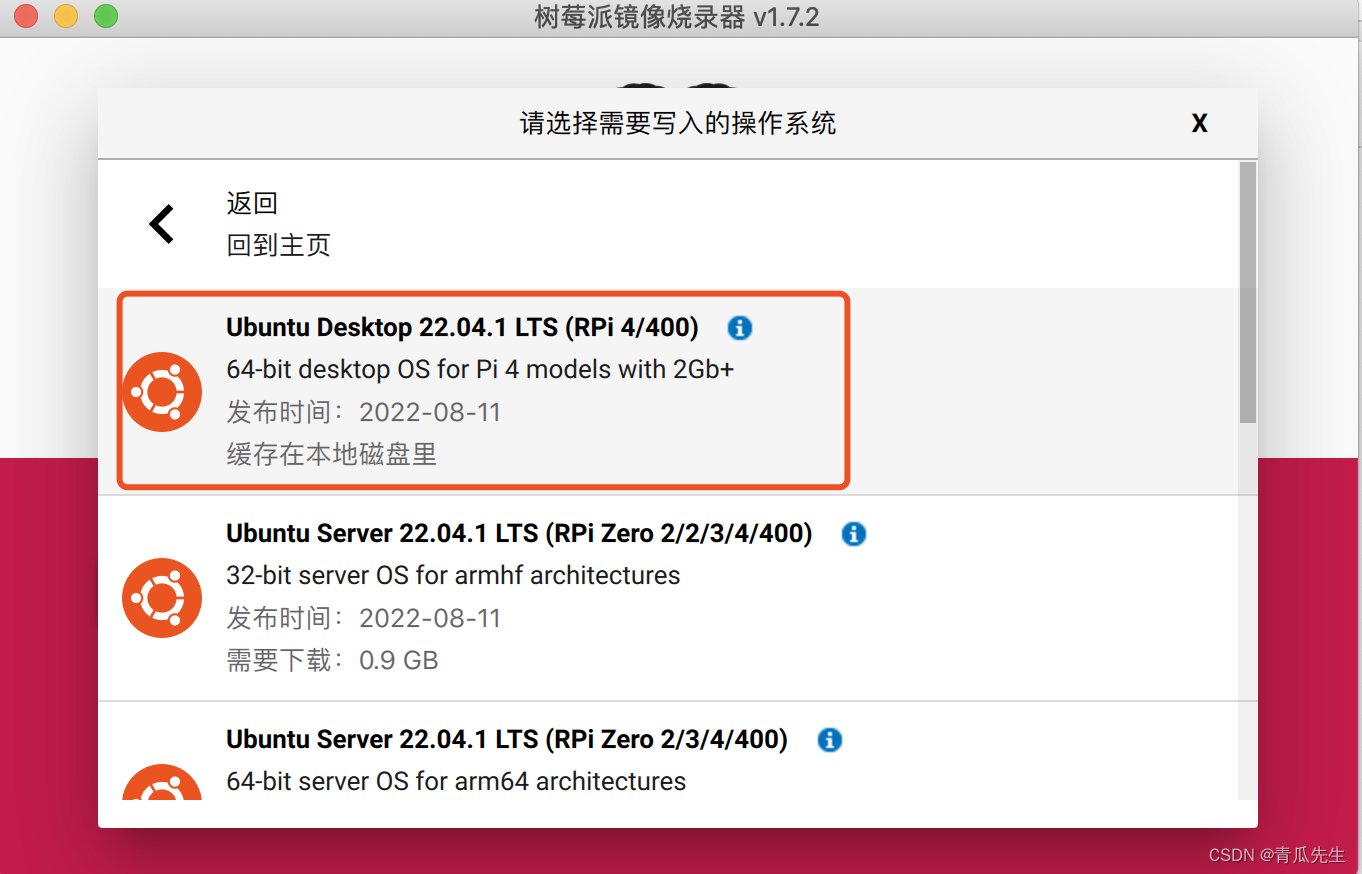The image size is (1362, 874).
Task: Open info for 32-bit Ubuntu Server 22.04.1
Action: point(853,534)
